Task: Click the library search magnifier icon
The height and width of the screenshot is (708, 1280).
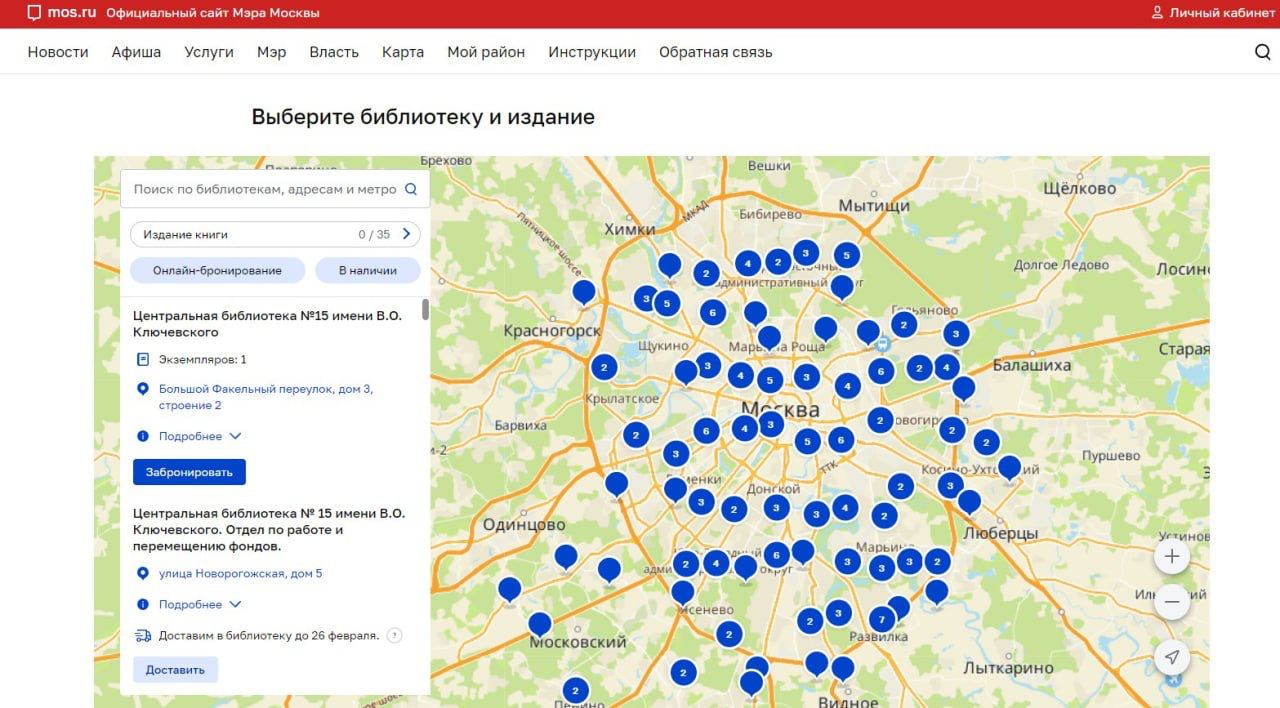Action: (x=411, y=189)
